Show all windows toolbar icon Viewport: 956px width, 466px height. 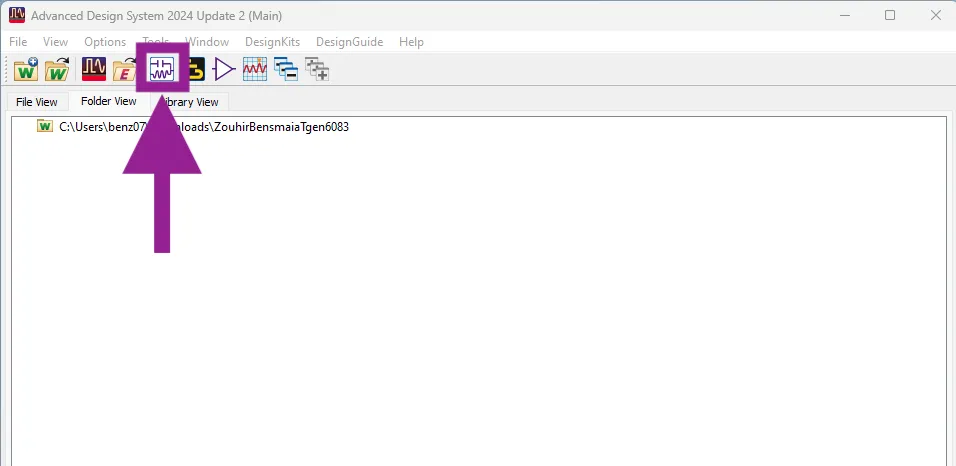click(317, 69)
